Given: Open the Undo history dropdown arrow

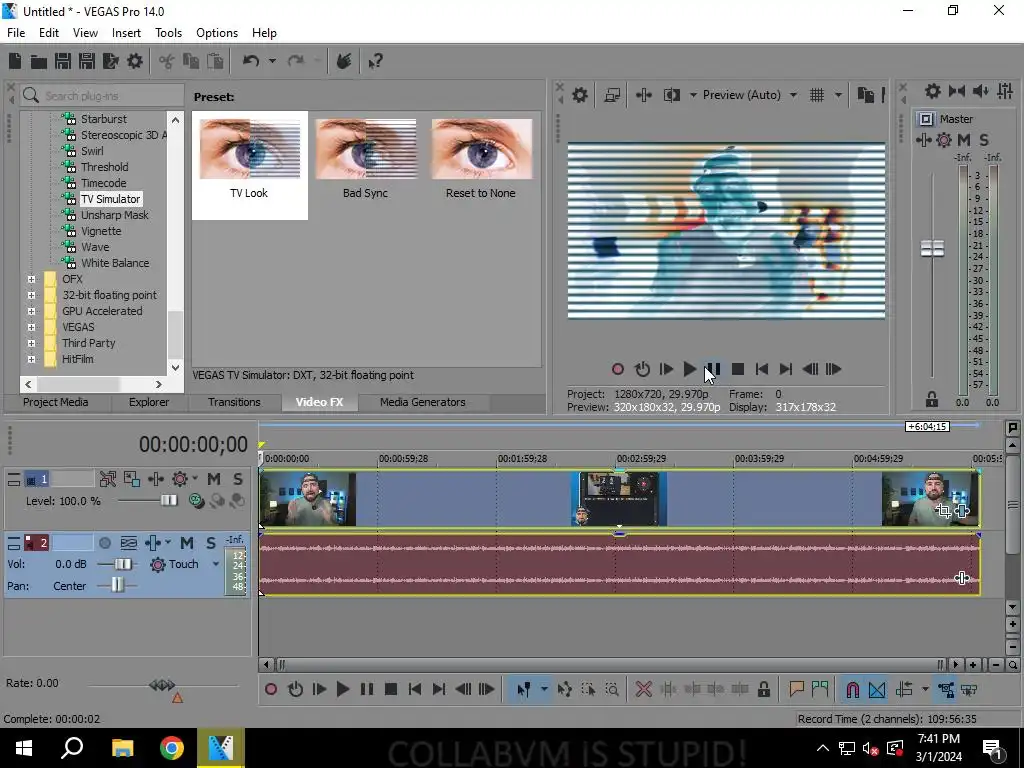Looking at the screenshot, I should coord(272,61).
